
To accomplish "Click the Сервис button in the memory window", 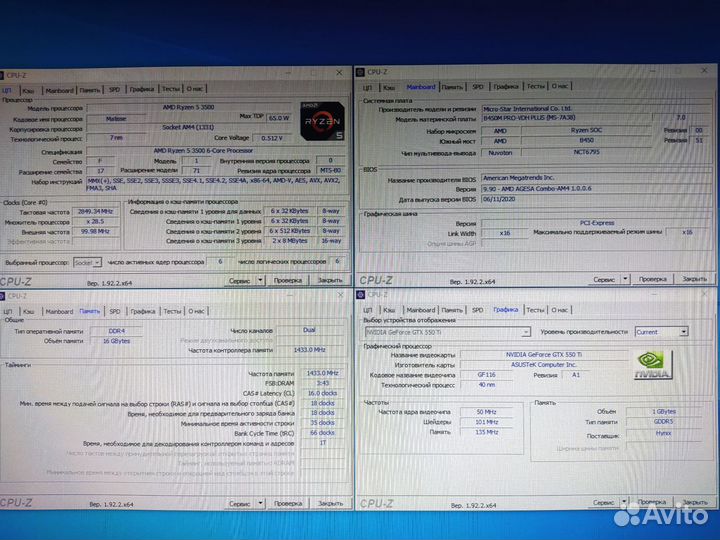I will tap(239, 503).
